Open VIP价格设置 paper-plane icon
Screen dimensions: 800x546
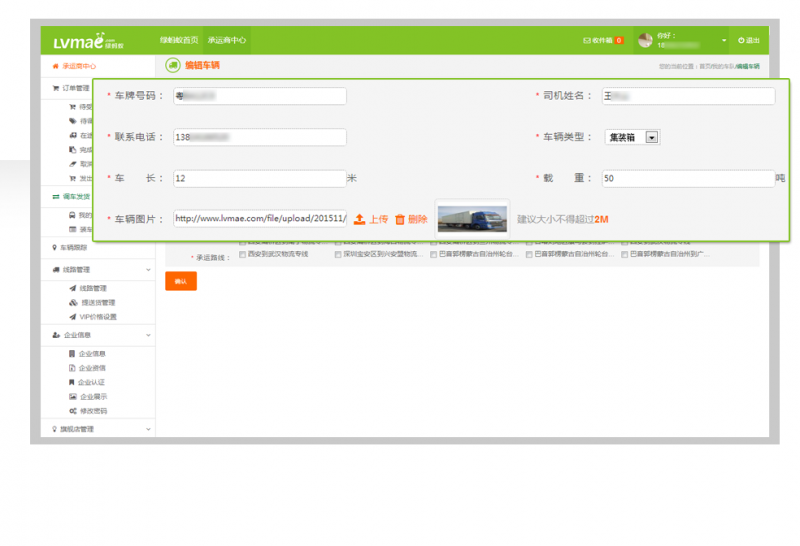tap(72, 317)
